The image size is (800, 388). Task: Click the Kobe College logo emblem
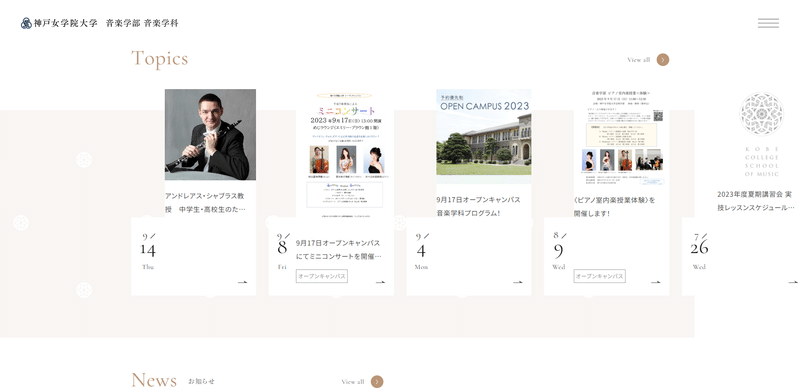coord(26,23)
